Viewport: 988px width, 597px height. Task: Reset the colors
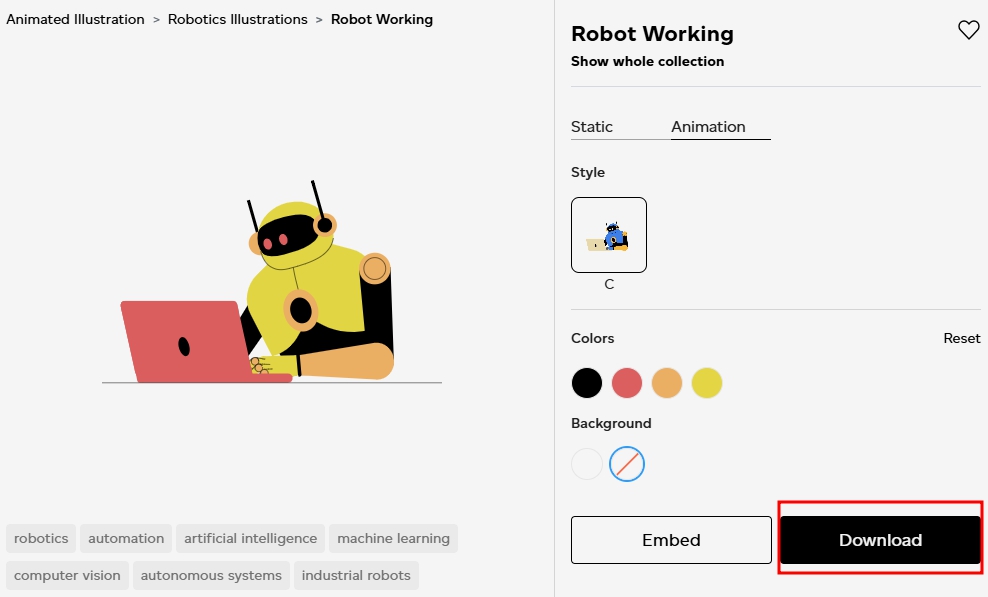click(x=962, y=339)
